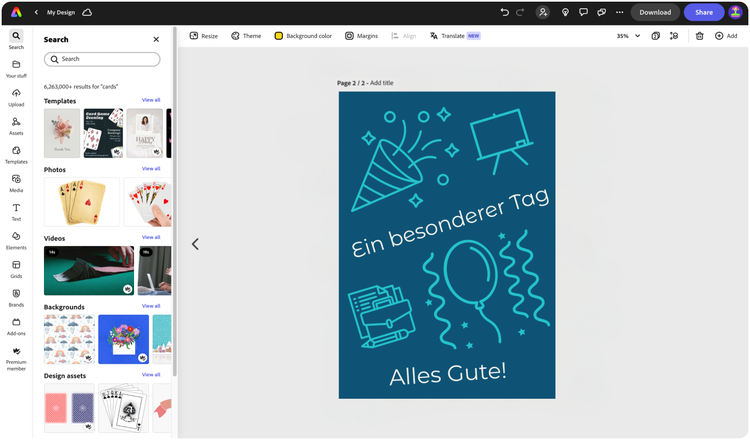Open Margins settings
The height and width of the screenshot is (440, 750).
pyautogui.click(x=362, y=36)
